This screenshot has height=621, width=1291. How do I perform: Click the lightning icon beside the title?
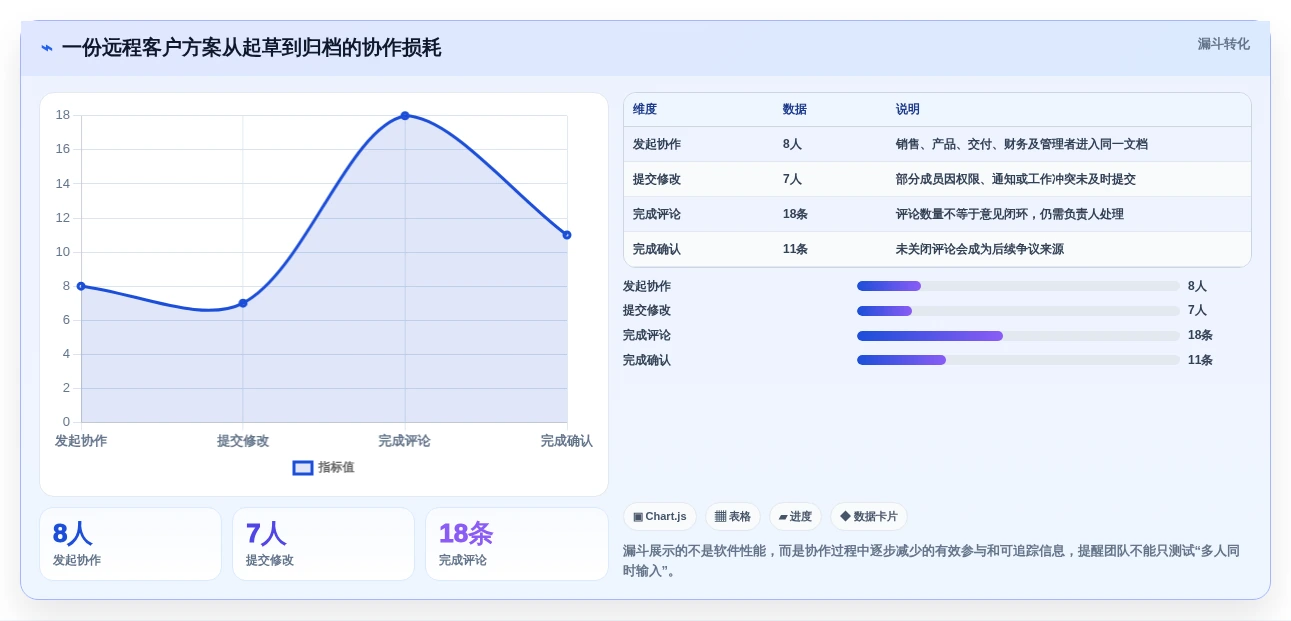(x=47, y=48)
